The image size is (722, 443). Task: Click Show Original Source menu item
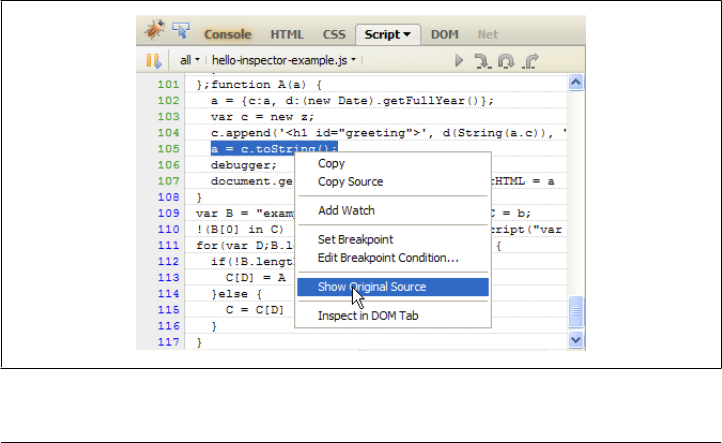(393, 287)
